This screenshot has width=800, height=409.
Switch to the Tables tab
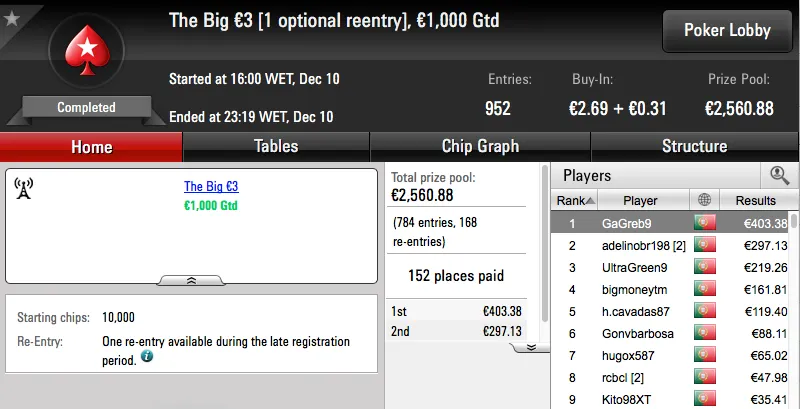point(276,146)
